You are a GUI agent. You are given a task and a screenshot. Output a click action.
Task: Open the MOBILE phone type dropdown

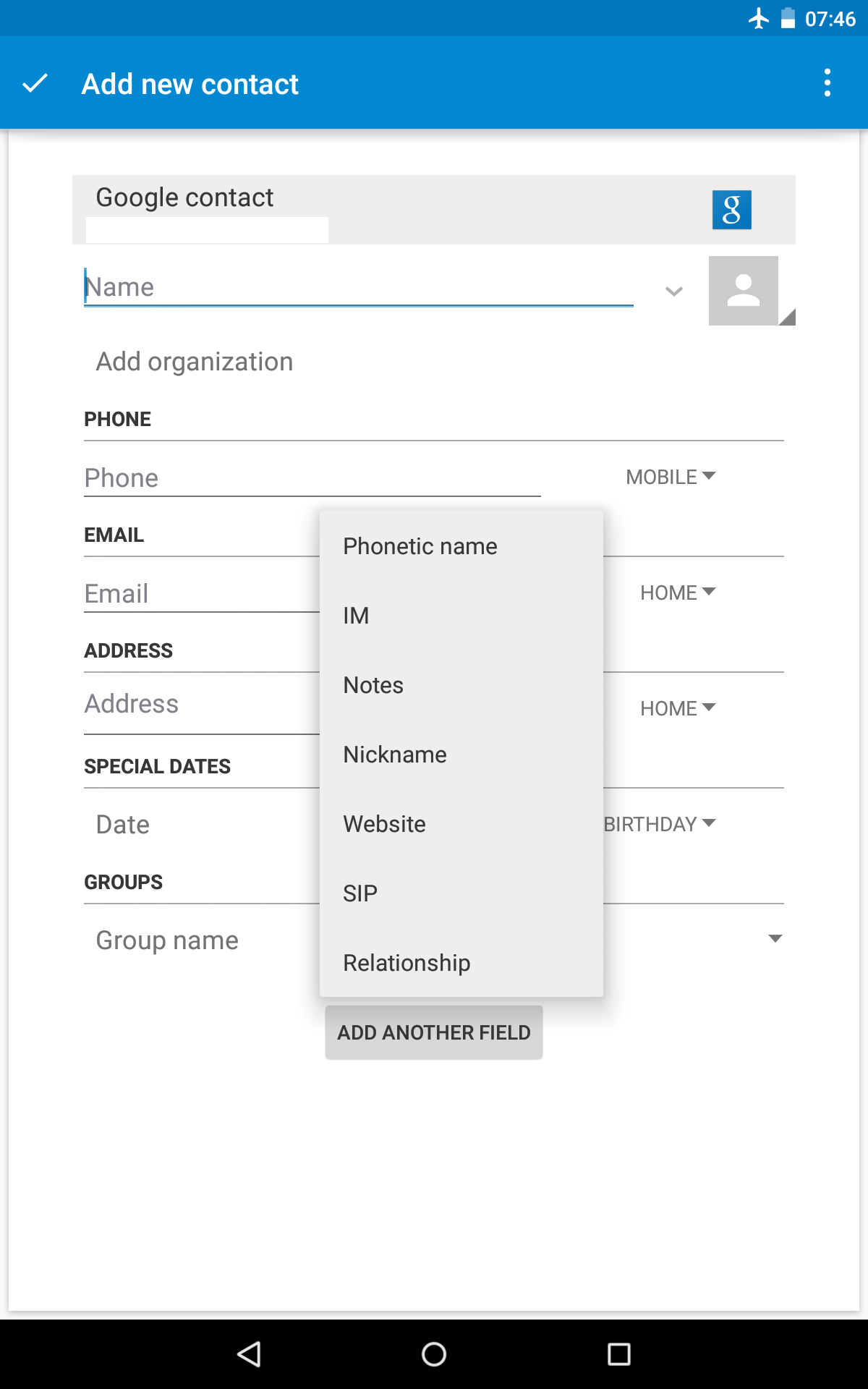click(671, 477)
